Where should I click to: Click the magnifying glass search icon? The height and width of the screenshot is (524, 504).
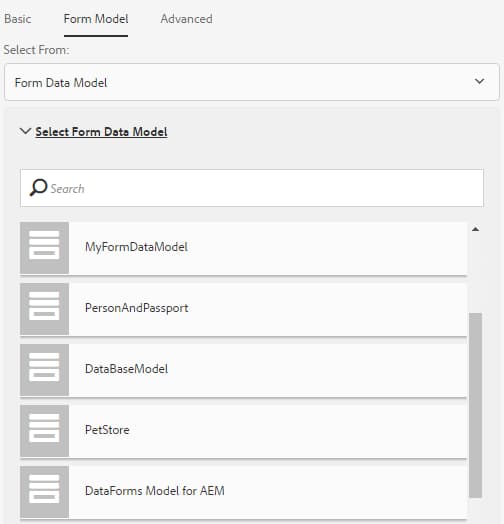coord(38,187)
